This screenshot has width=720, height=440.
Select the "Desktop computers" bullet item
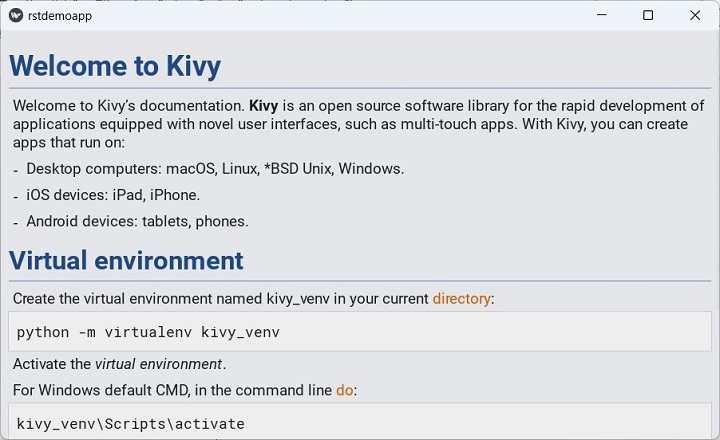click(x=215, y=168)
